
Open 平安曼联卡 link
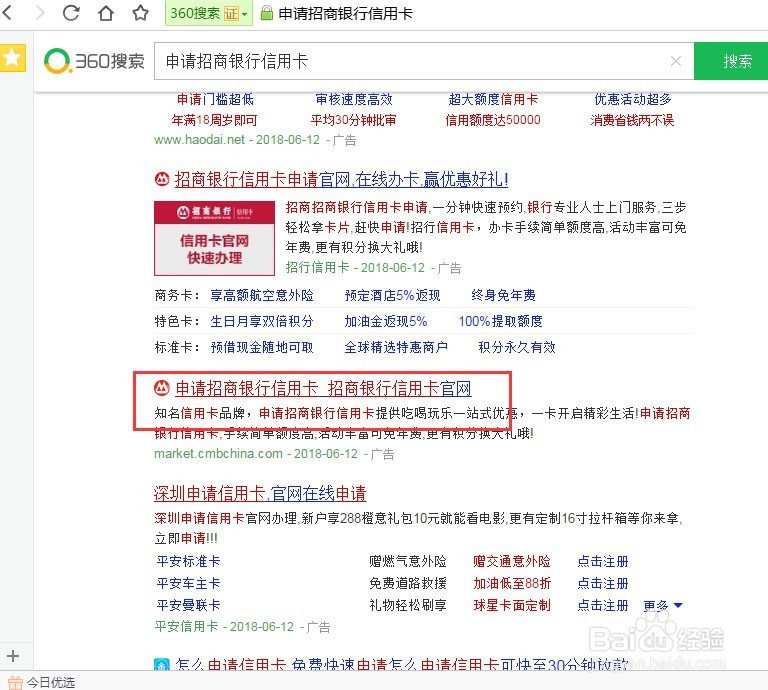coord(188,605)
